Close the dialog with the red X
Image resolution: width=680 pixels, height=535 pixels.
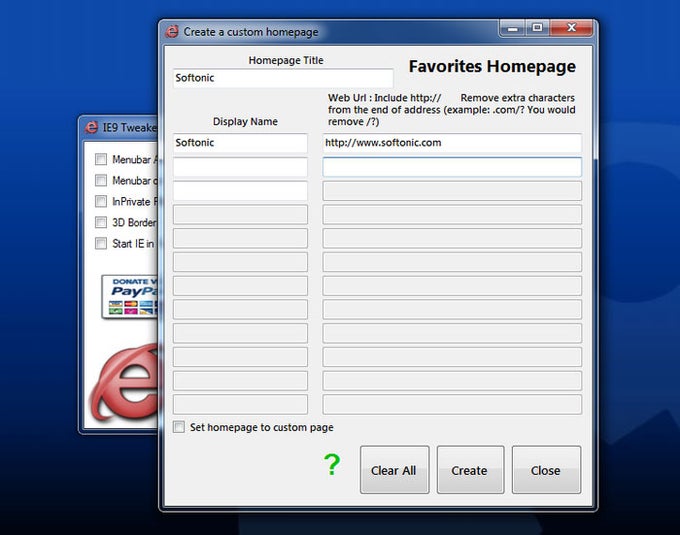click(x=571, y=28)
